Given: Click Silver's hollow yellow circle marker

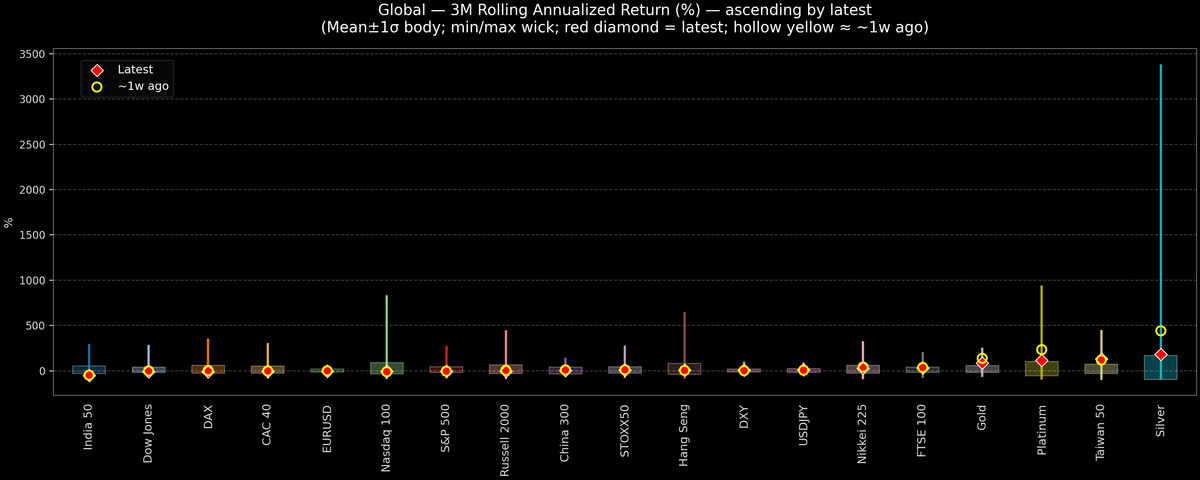Looking at the screenshot, I should (1160, 331).
